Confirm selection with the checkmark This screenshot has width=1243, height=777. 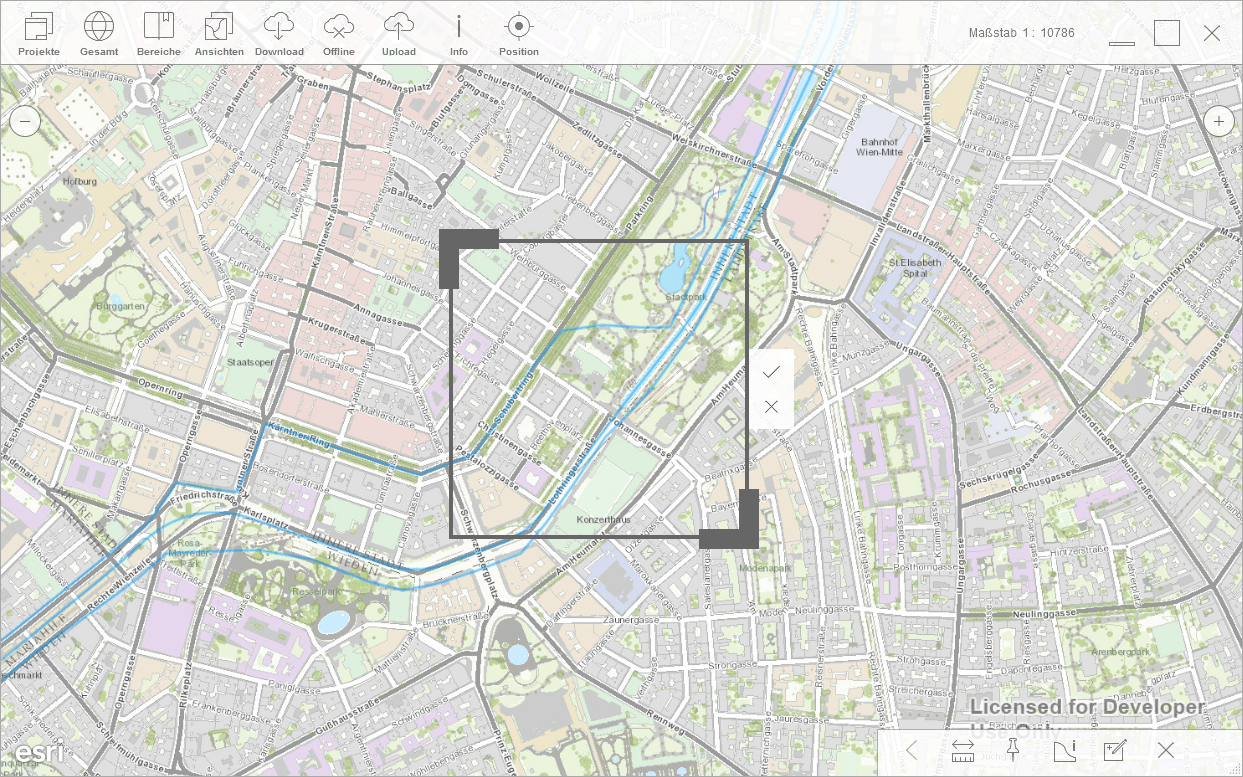point(771,371)
